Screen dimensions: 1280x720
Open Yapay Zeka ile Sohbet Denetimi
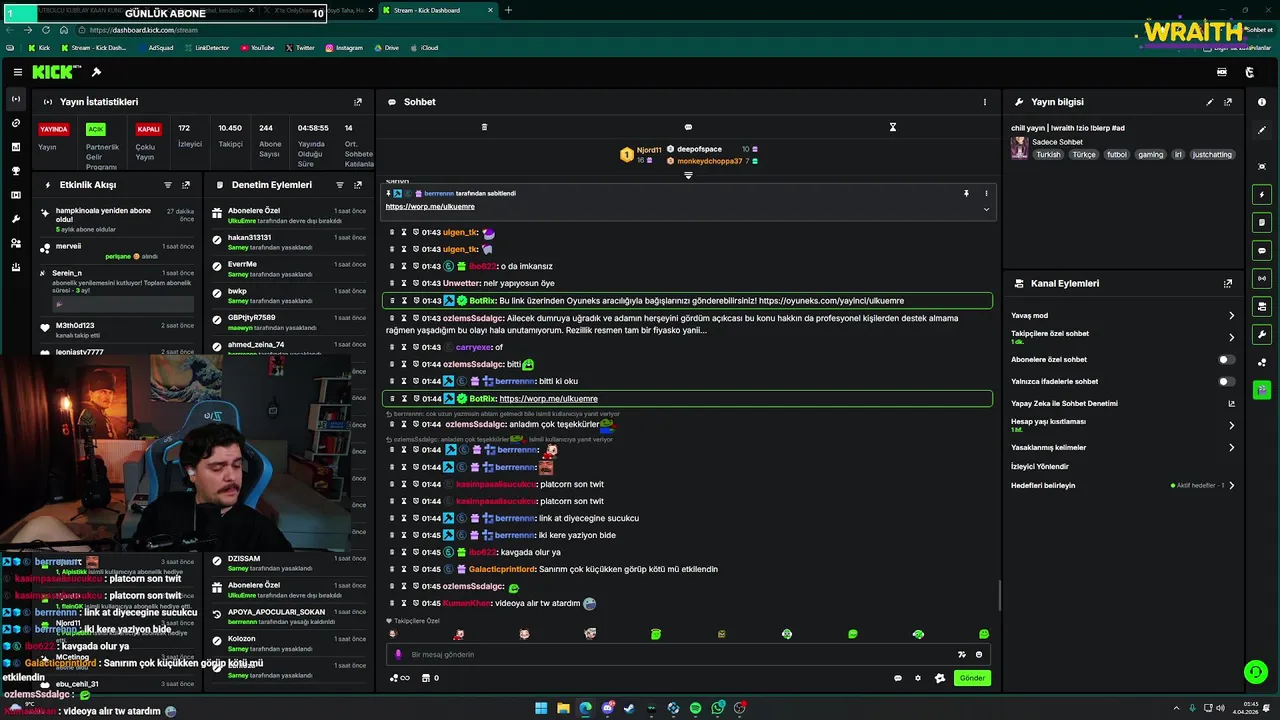(x=1064, y=403)
